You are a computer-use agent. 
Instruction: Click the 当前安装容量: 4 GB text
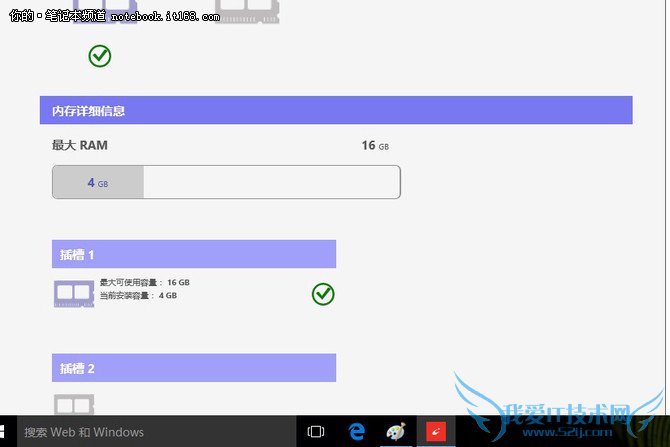coord(138,295)
